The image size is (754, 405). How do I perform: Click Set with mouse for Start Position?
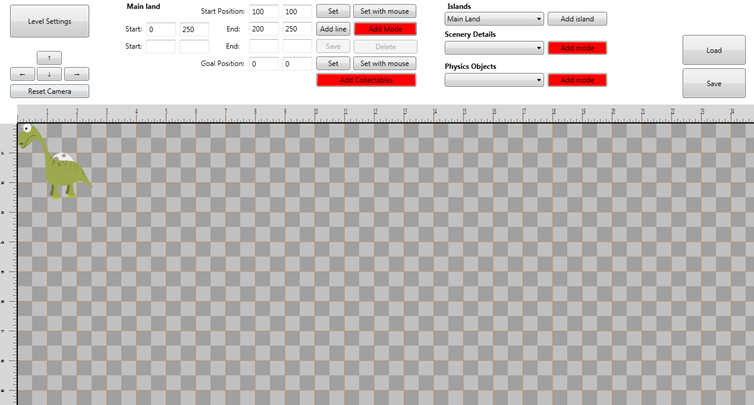tap(384, 11)
